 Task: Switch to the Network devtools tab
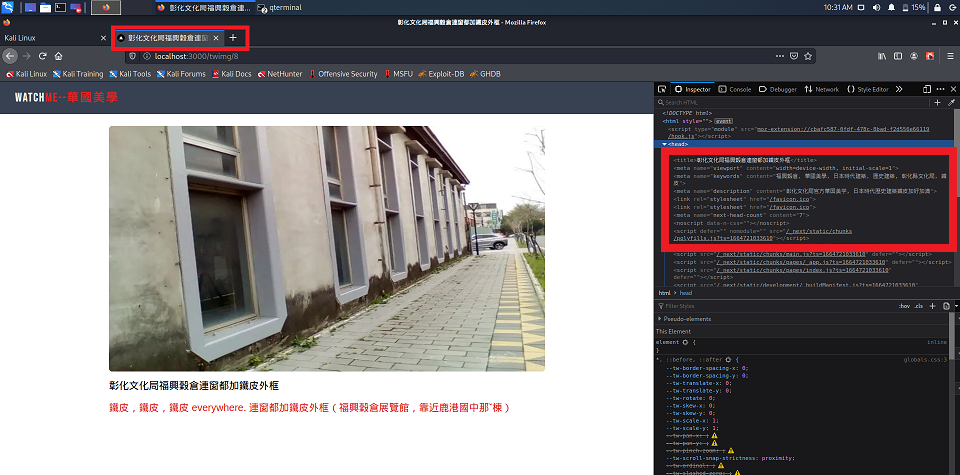click(822, 89)
